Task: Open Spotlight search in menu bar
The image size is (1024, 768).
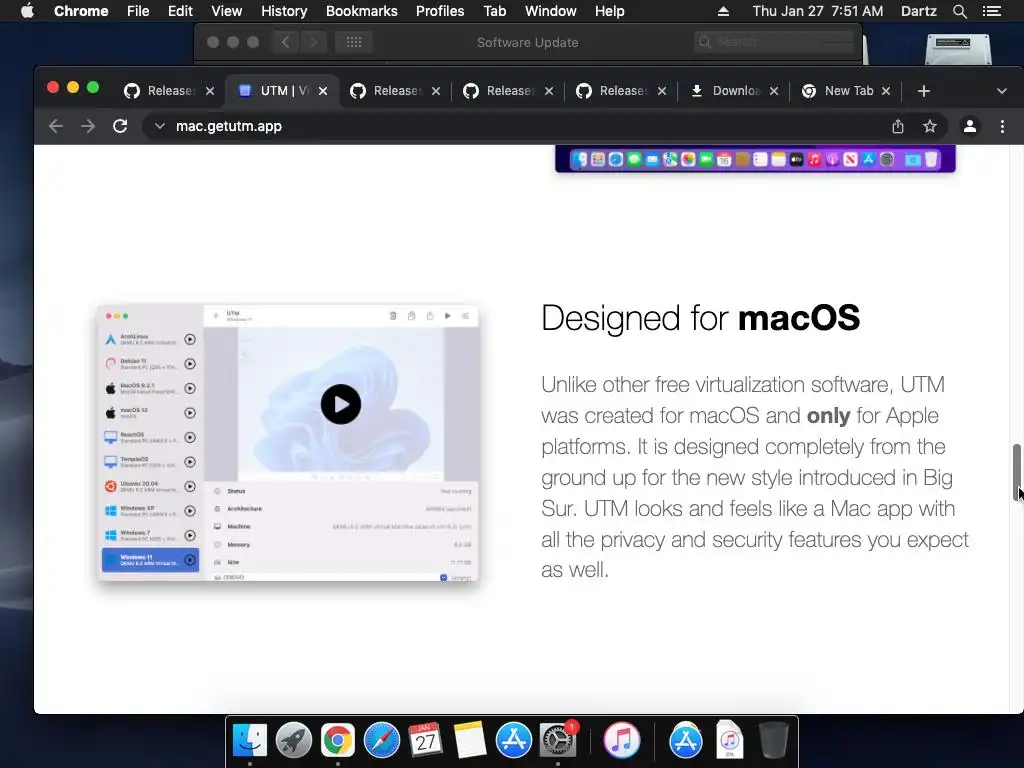Action: click(x=959, y=11)
